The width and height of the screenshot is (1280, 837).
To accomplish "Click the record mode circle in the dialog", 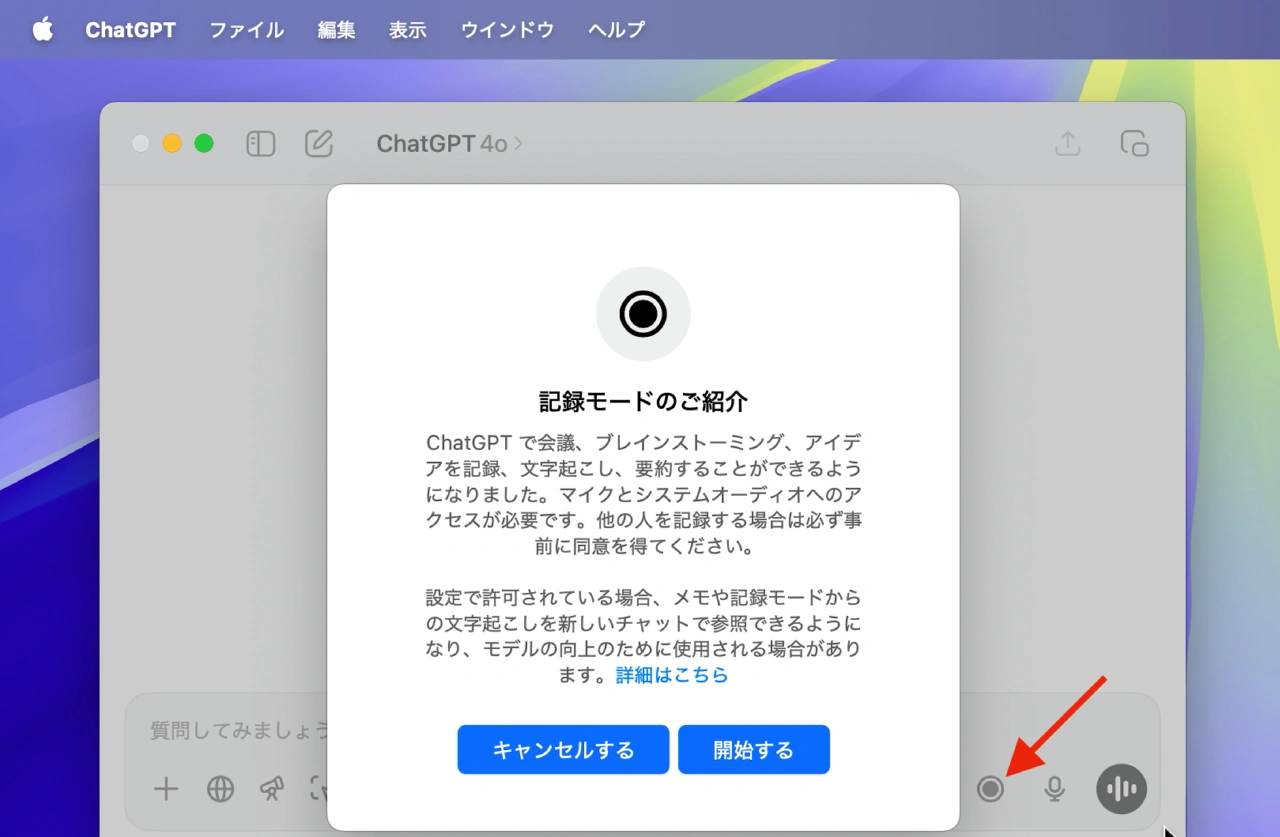I will click(x=643, y=313).
